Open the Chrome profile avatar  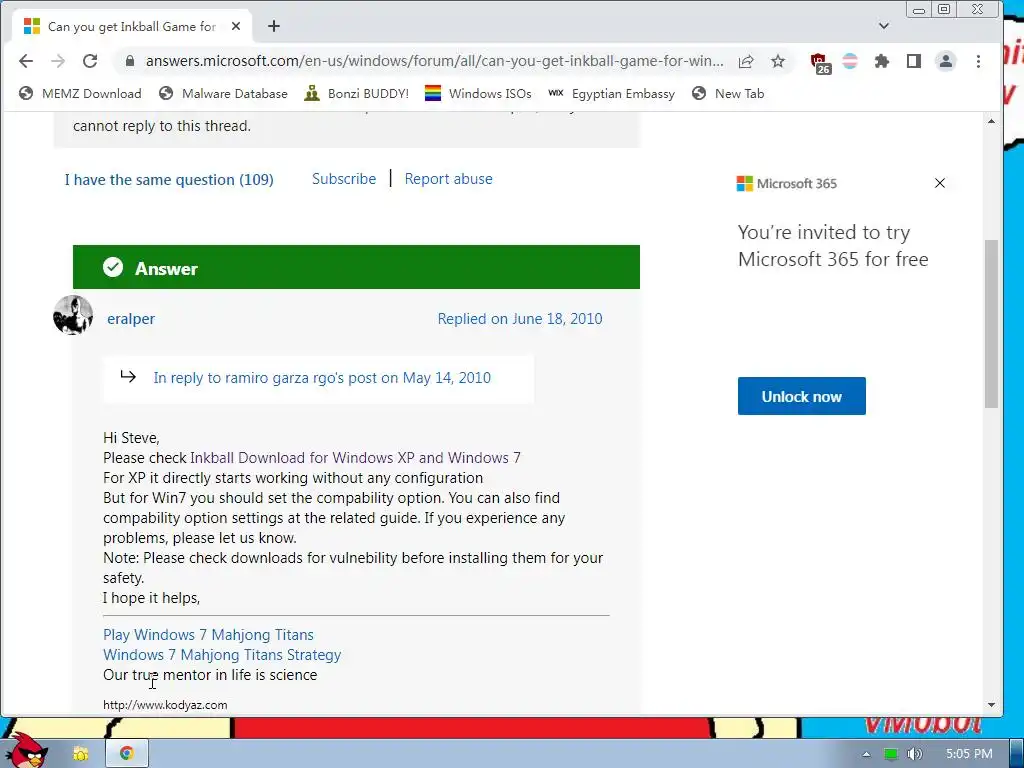pos(946,61)
